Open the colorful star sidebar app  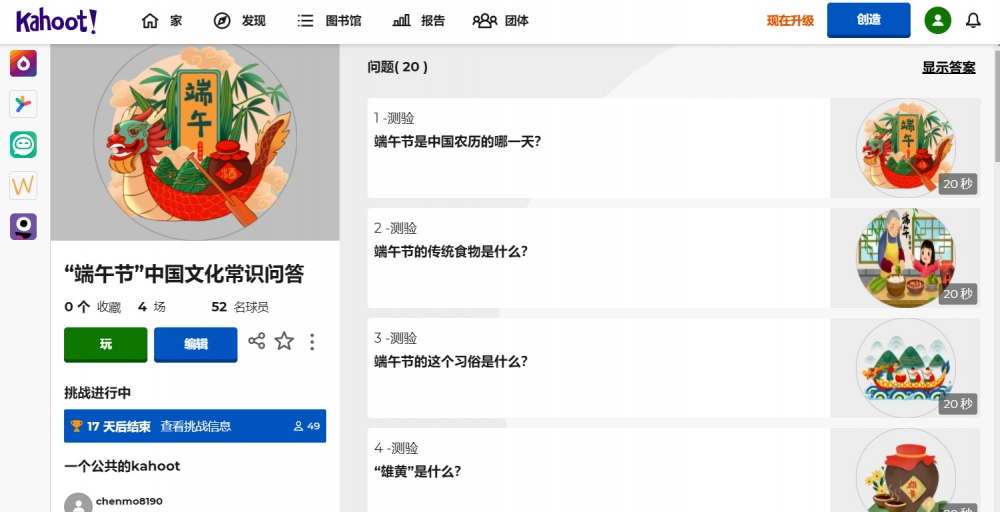24,104
